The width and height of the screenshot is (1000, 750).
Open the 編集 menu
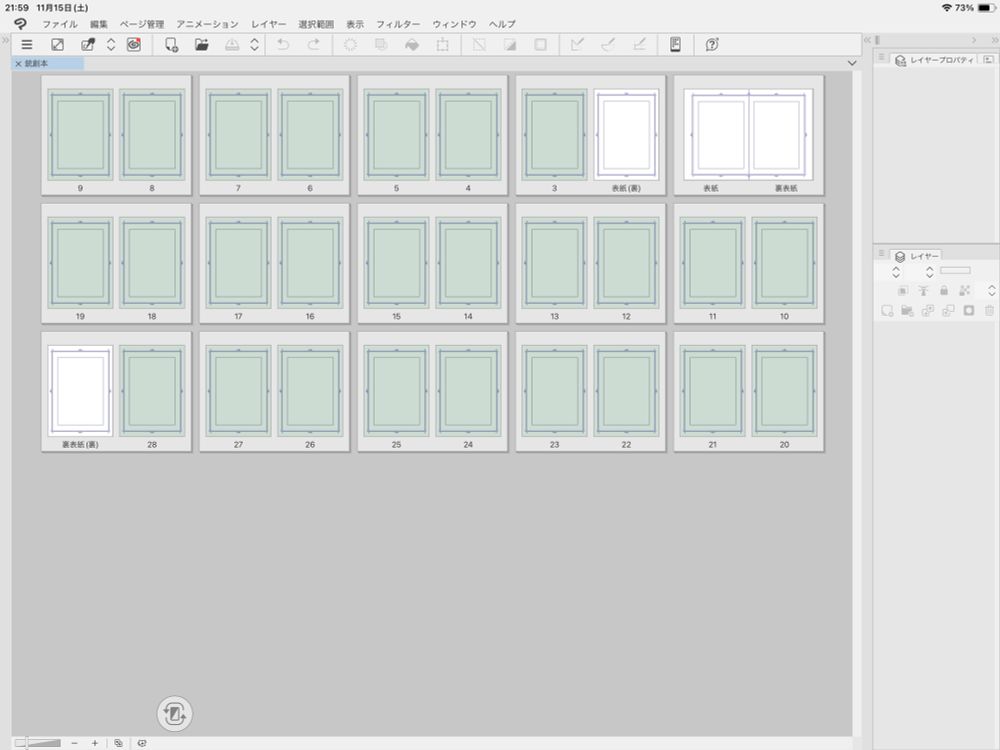click(x=99, y=24)
